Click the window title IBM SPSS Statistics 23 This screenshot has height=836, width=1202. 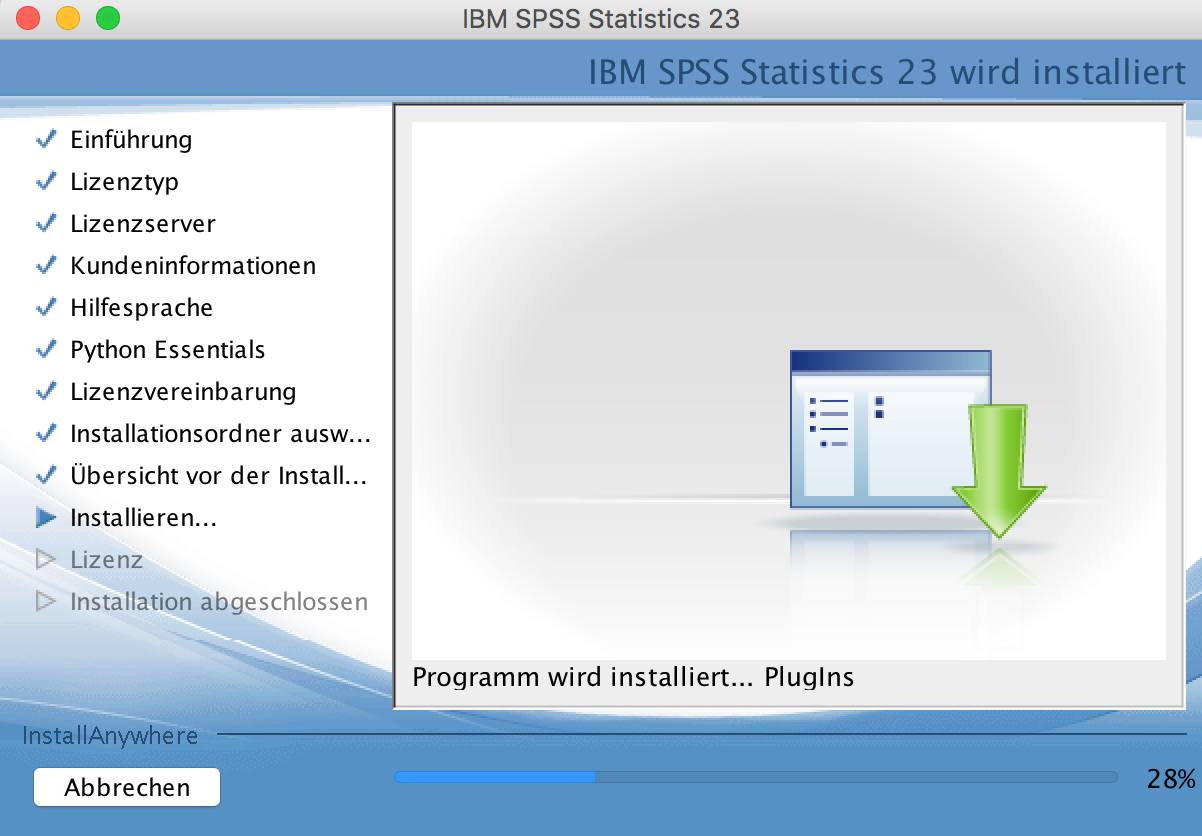pyautogui.click(x=601, y=18)
